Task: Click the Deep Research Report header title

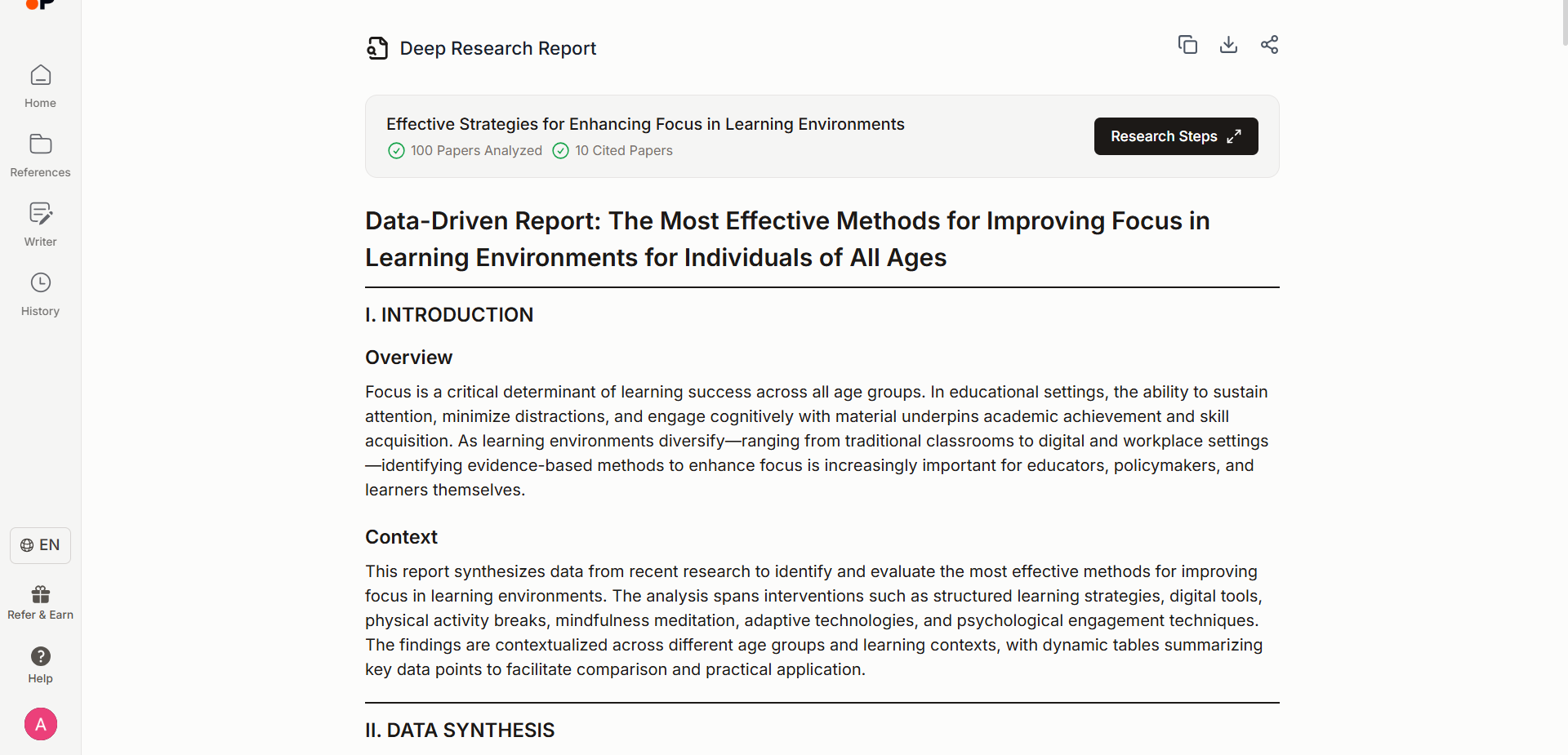Action: 497,48
